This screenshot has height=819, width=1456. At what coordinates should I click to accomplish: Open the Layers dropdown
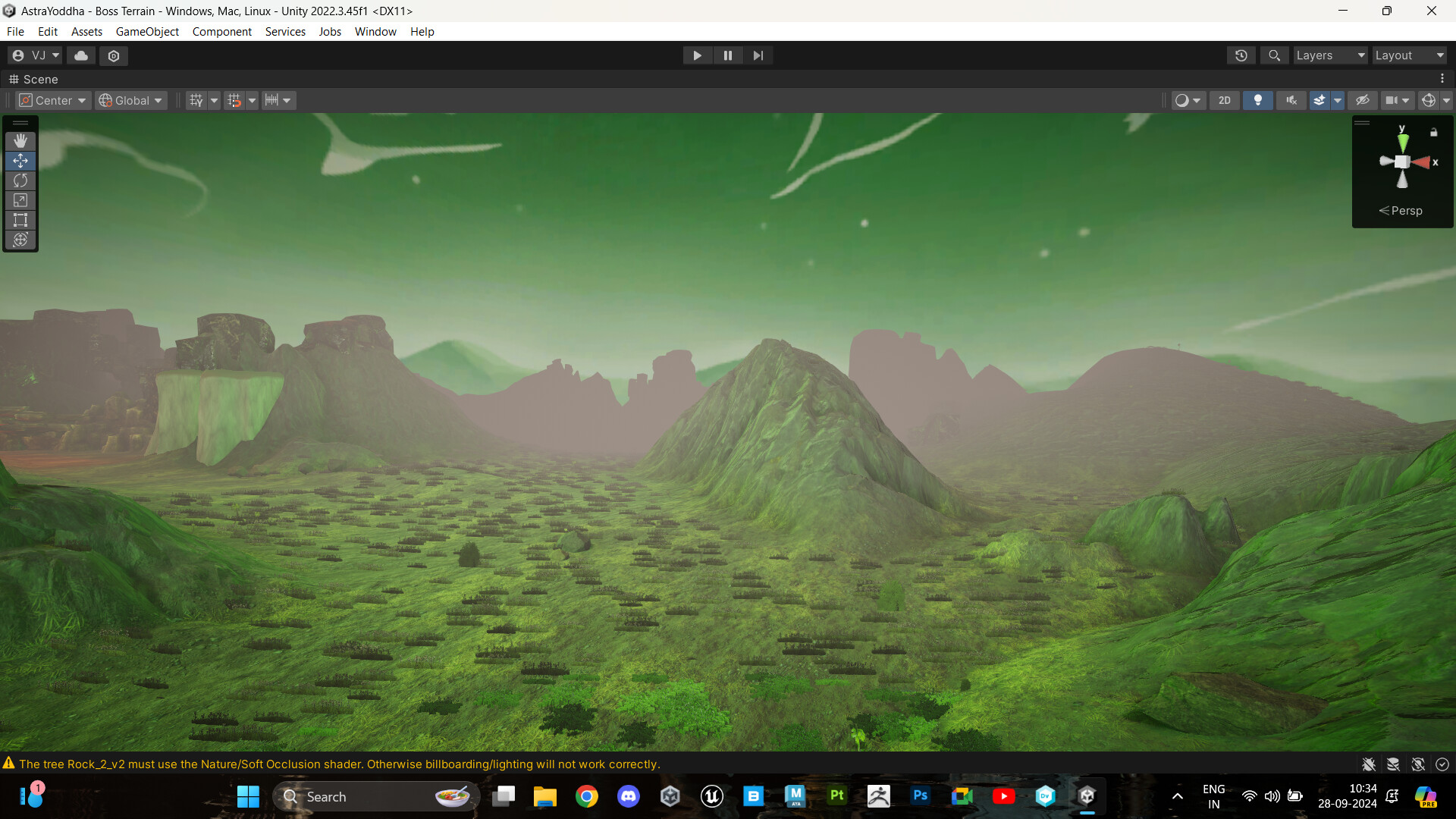pos(1330,55)
